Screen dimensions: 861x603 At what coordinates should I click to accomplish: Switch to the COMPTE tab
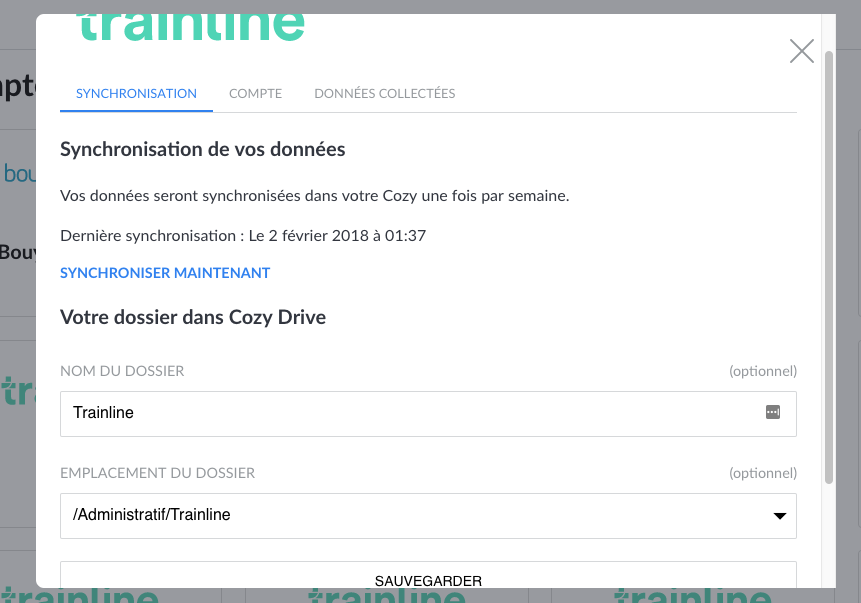pos(255,93)
